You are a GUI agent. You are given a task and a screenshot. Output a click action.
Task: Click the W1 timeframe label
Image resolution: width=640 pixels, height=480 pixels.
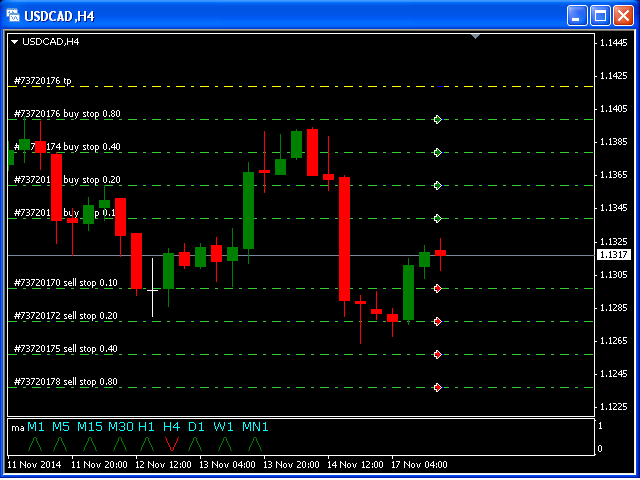[x=224, y=427]
